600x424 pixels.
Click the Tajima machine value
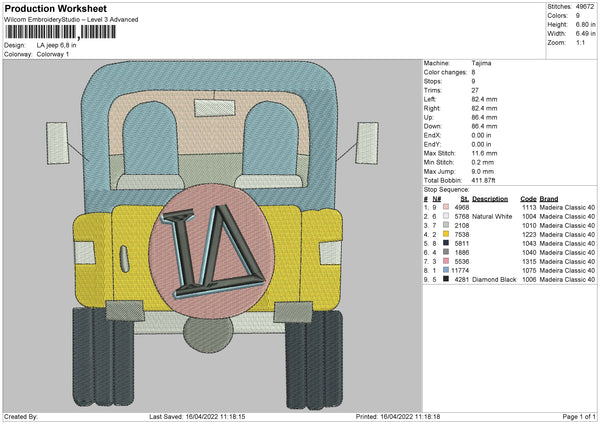[x=480, y=65]
